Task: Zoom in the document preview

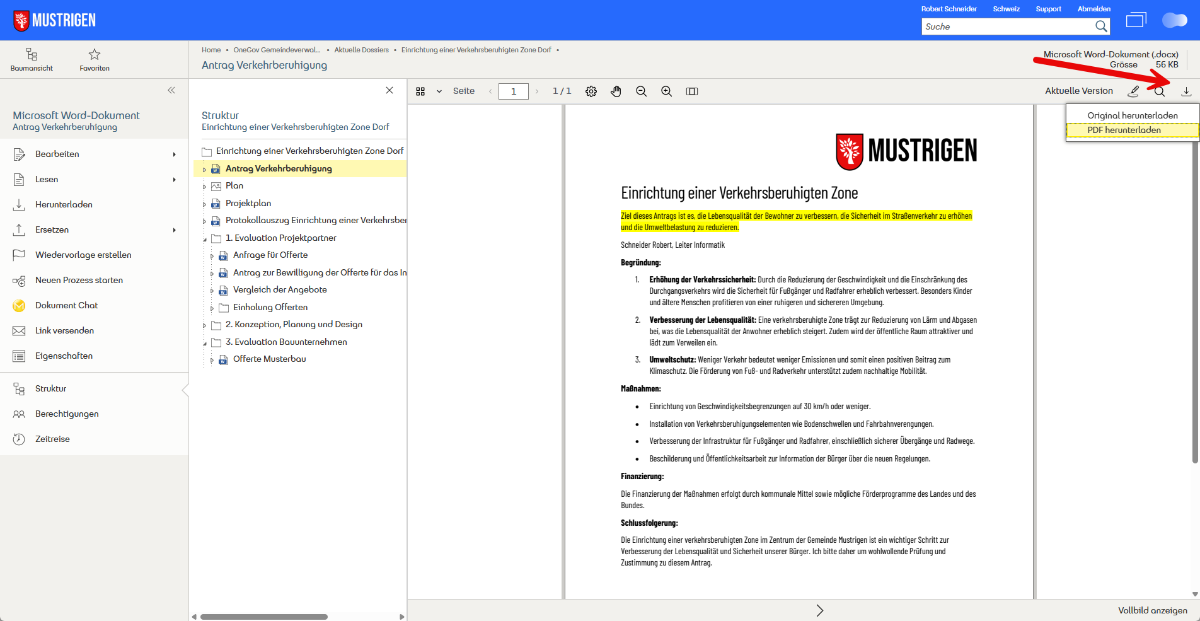Action: [666, 91]
